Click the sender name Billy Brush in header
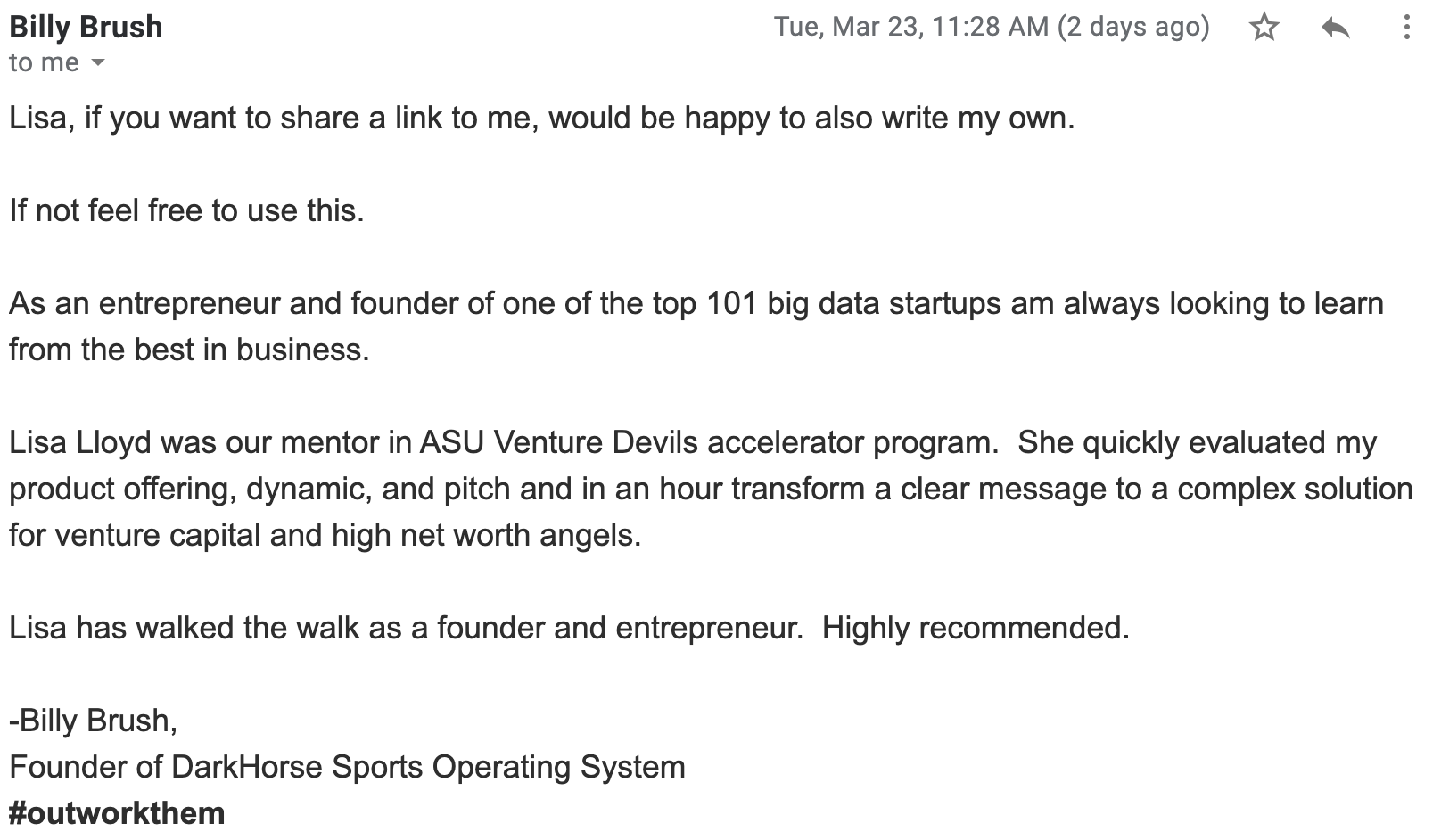This screenshot has width=1441, height=840. (x=86, y=27)
